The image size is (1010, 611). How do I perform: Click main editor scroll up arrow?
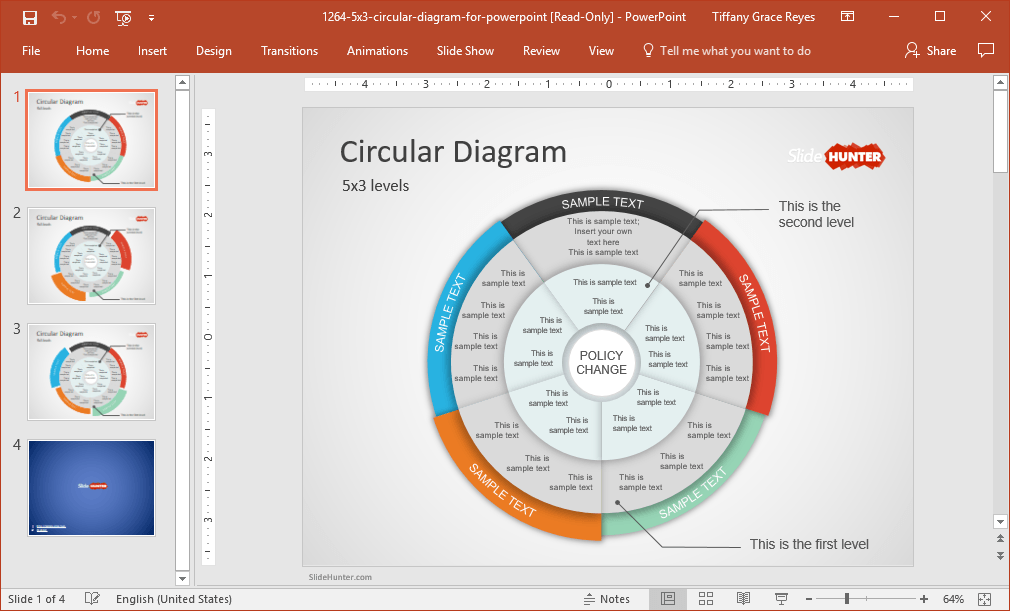pyautogui.click(x=1000, y=82)
